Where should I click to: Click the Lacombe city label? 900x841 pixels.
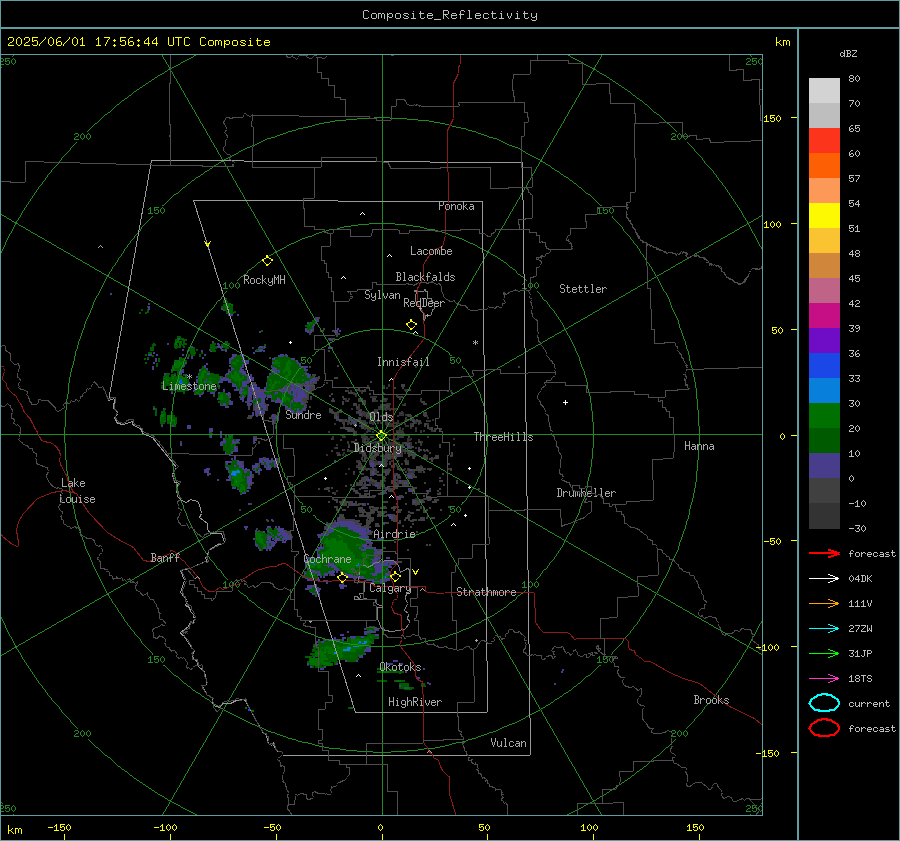click(431, 251)
